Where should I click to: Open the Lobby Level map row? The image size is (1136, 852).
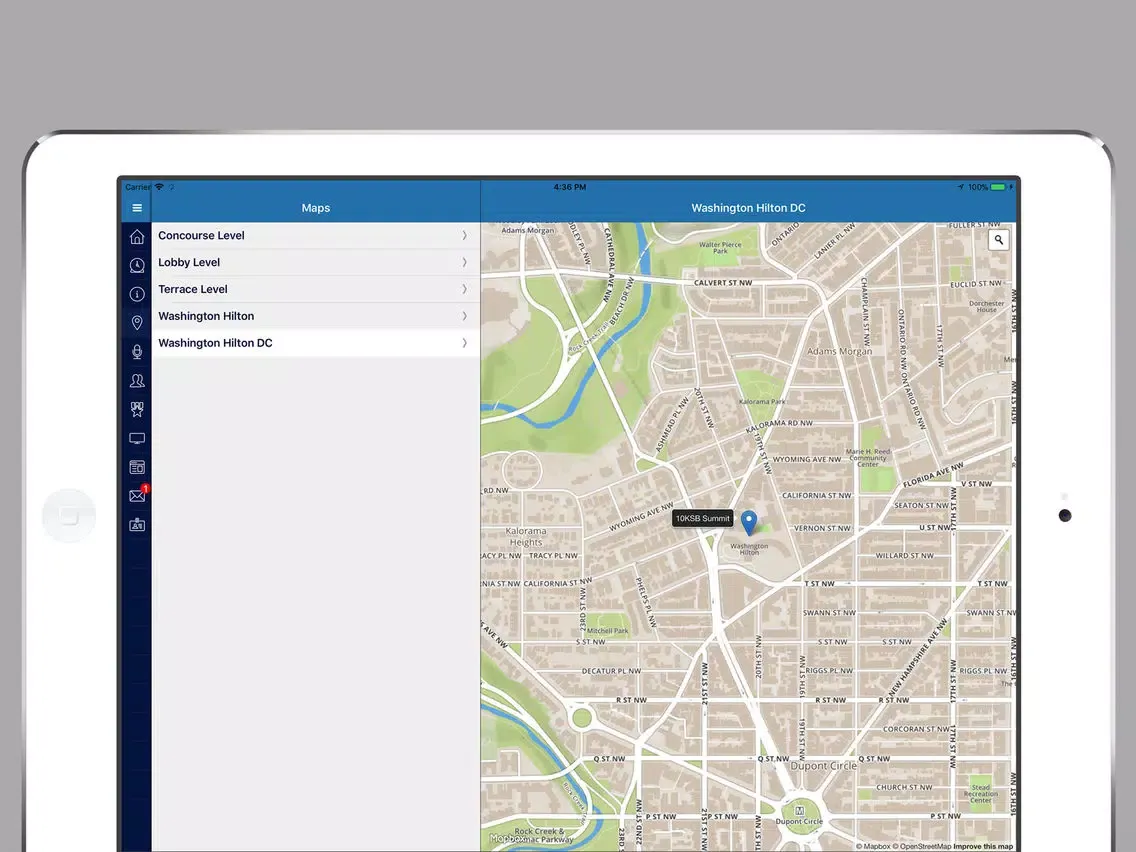pyautogui.click(x=316, y=262)
